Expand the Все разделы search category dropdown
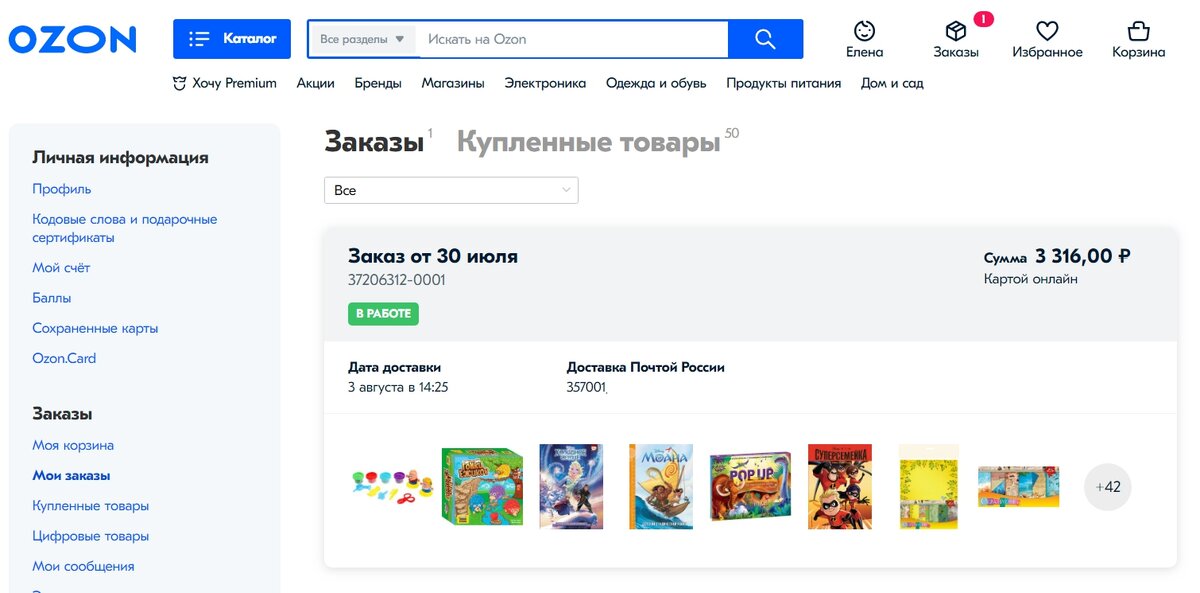 pos(362,39)
